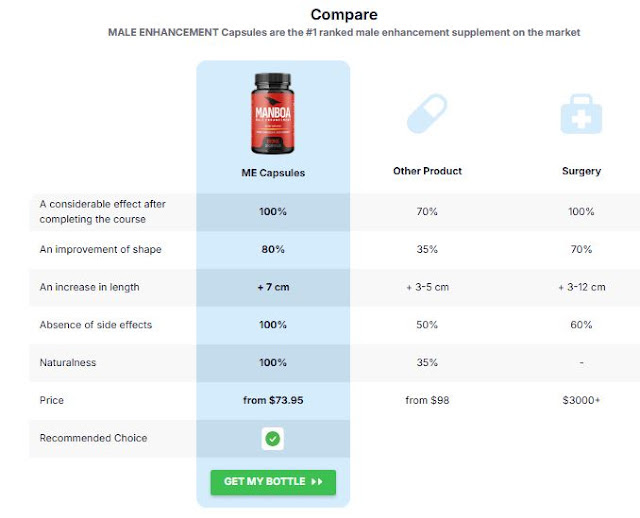Select the ME Capsules column header
Image resolution: width=640 pixels, height=518 pixels.
[273, 172]
